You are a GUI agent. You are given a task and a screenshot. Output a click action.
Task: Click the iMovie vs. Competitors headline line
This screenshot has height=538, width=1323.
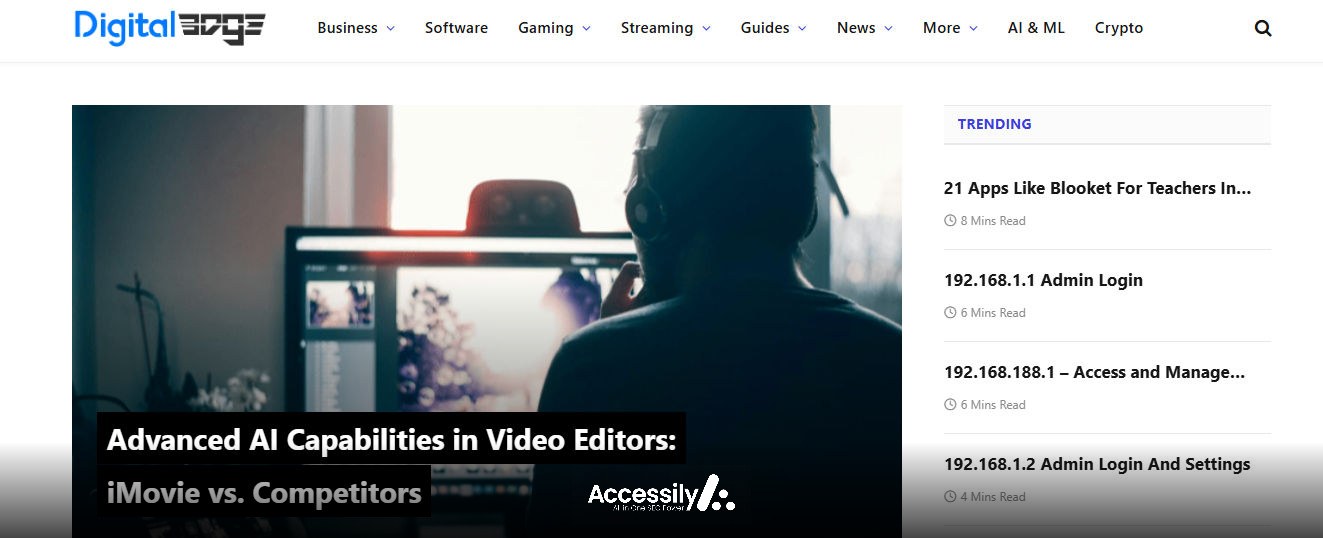264,492
